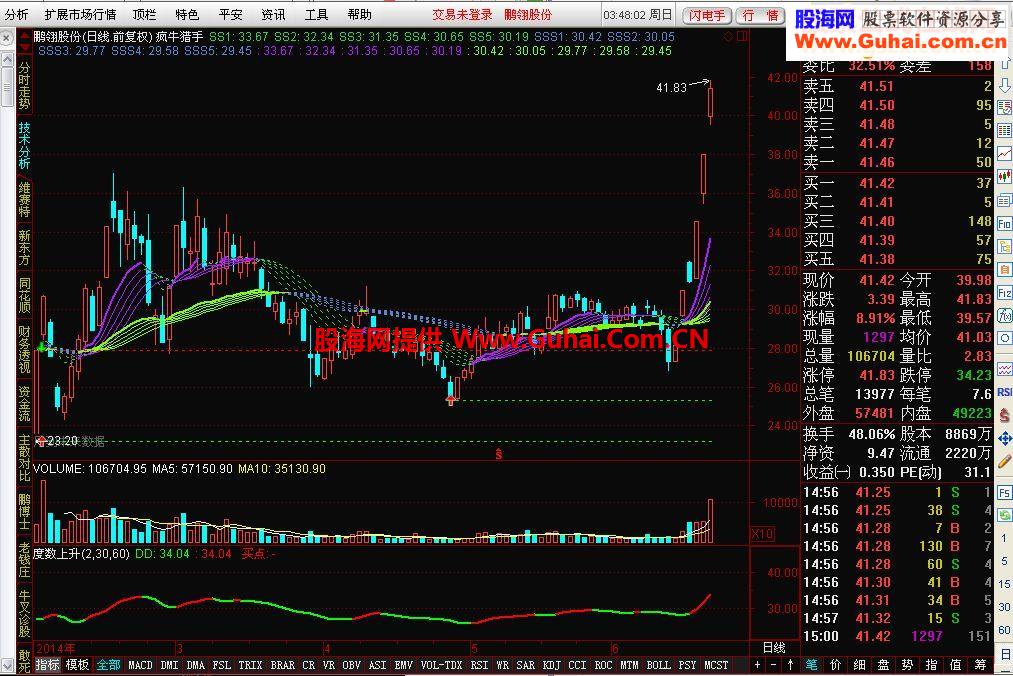Click the minus zoom button at bottom
This screenshot has height=676, width=1013.
tap(773, 664)
